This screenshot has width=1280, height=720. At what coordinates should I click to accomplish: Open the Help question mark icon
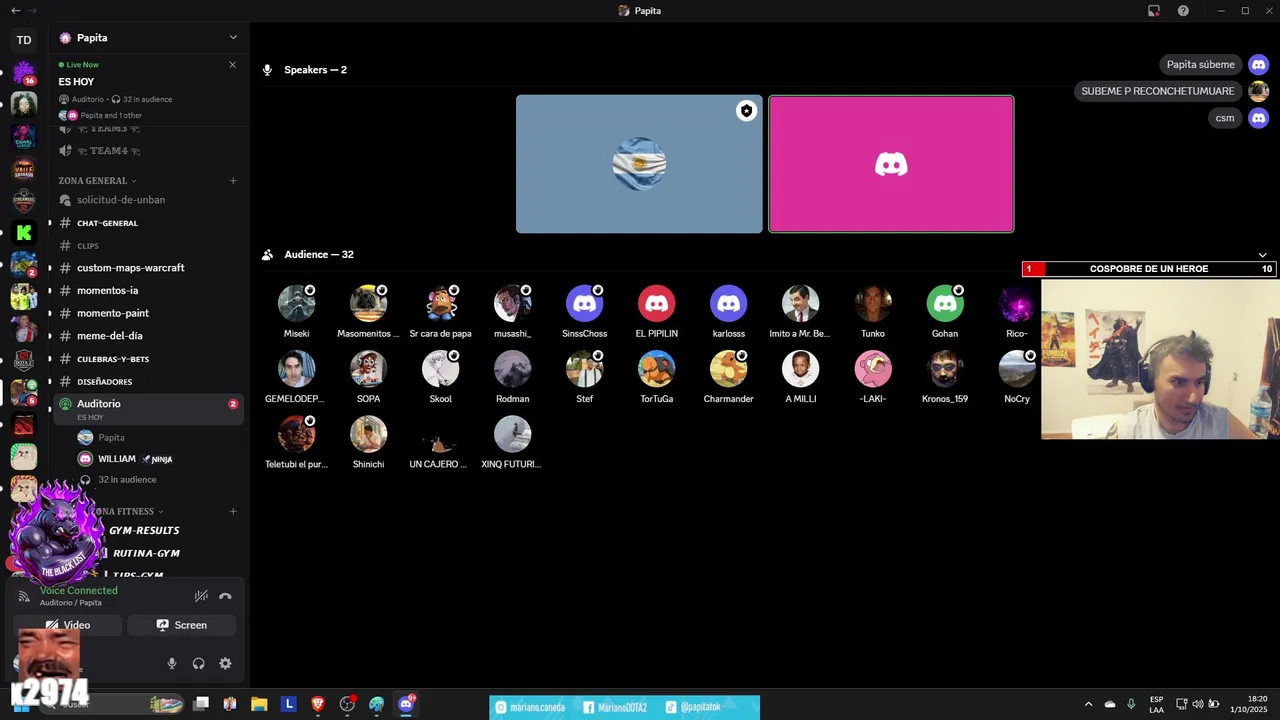click(x=1183, y=11)
